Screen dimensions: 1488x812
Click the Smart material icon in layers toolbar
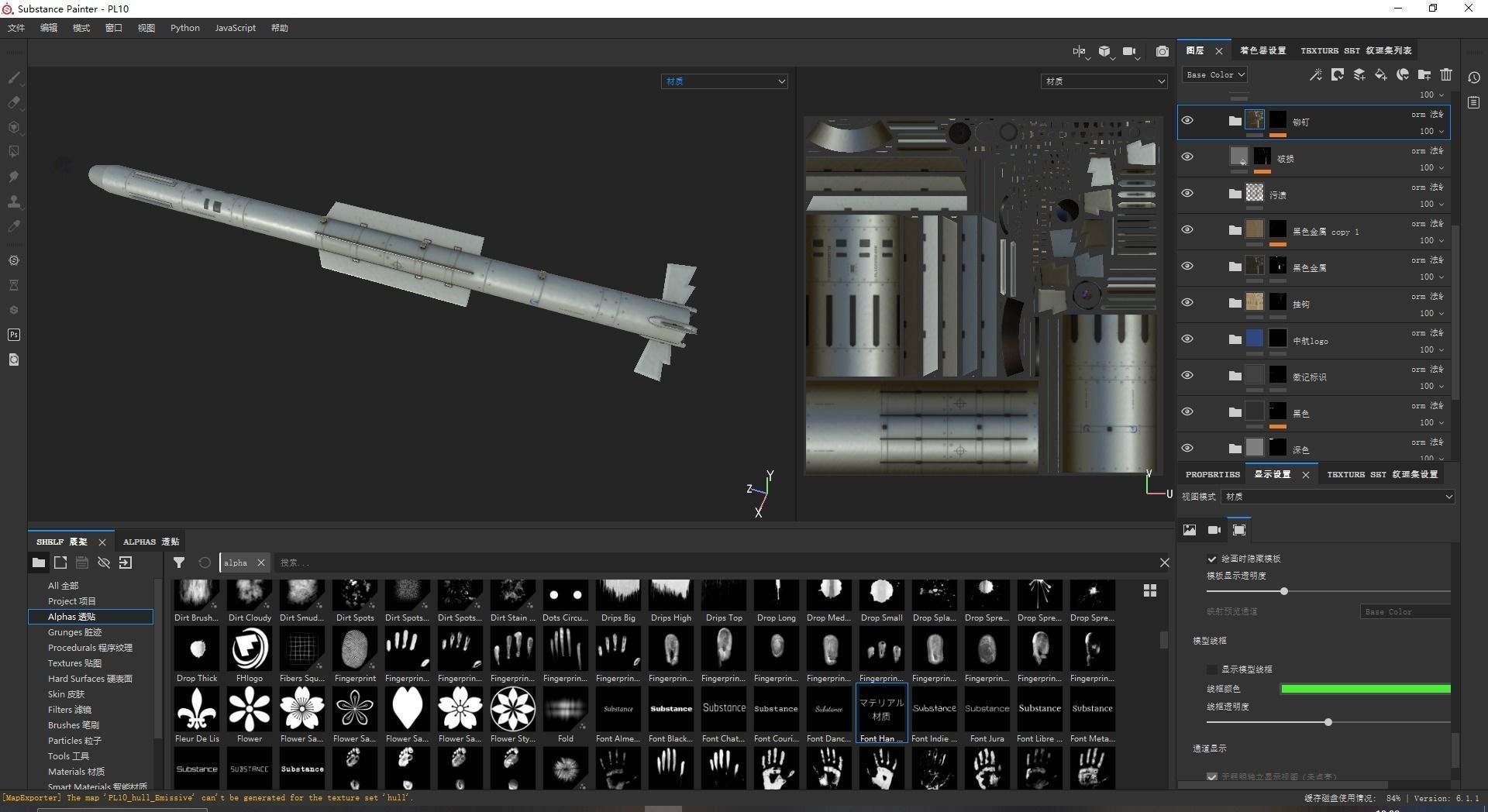pyautogui.click(x=1403, y=74)
